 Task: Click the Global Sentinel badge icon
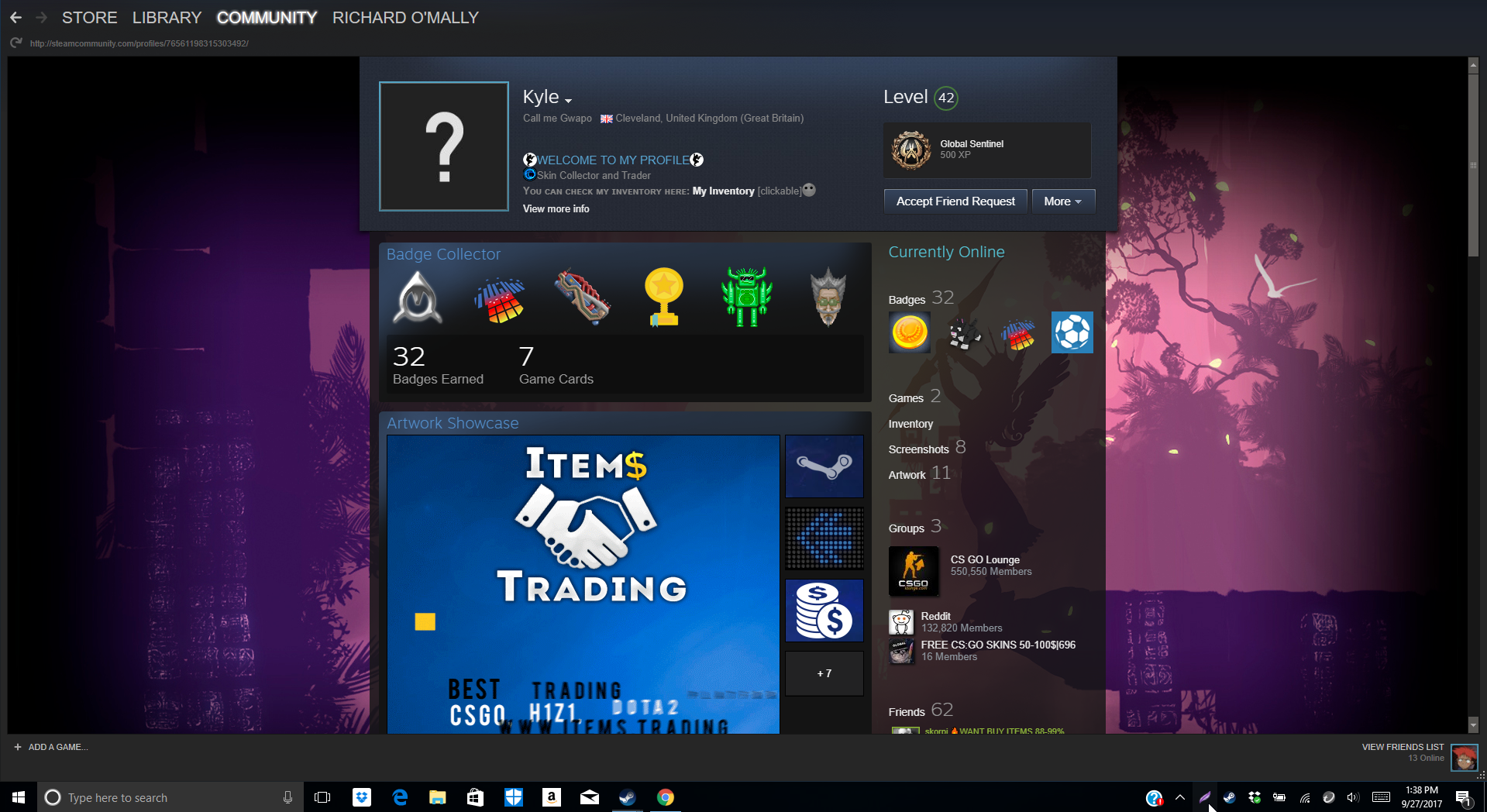[911, 150]
